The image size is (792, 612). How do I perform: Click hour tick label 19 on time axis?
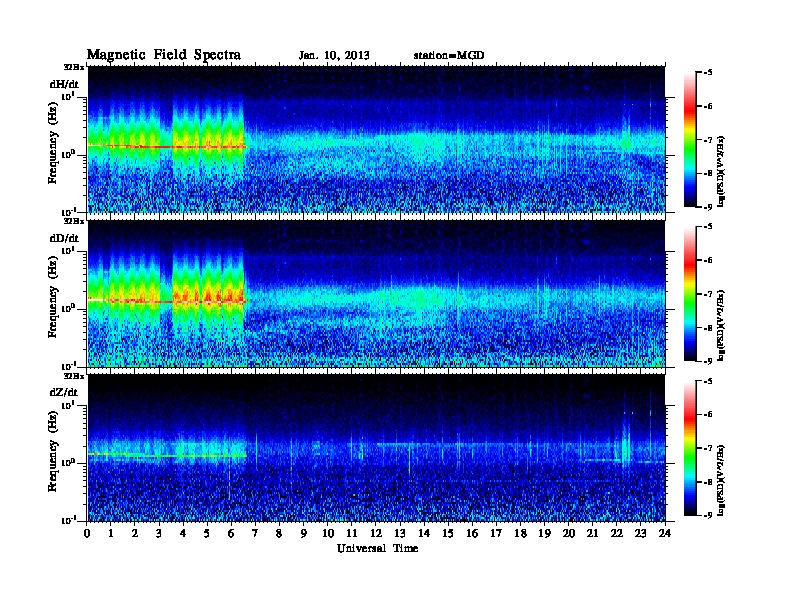tap(544, 534)
